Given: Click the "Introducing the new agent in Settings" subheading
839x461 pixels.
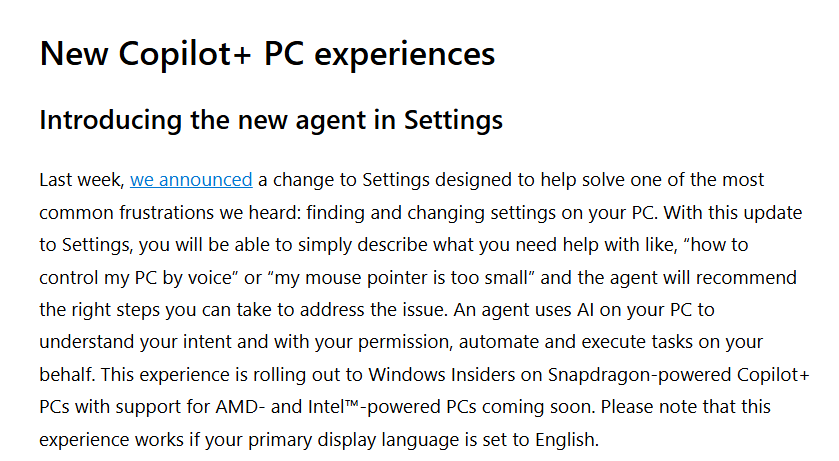Looking at the screenshot, I should 271,120.
